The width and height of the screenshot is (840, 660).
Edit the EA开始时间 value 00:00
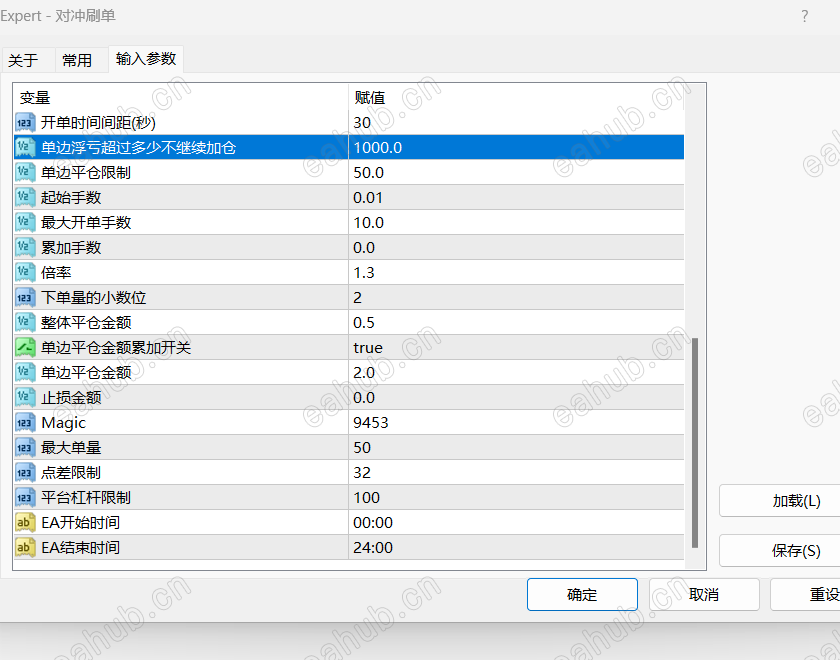click(x=516, y=523)
